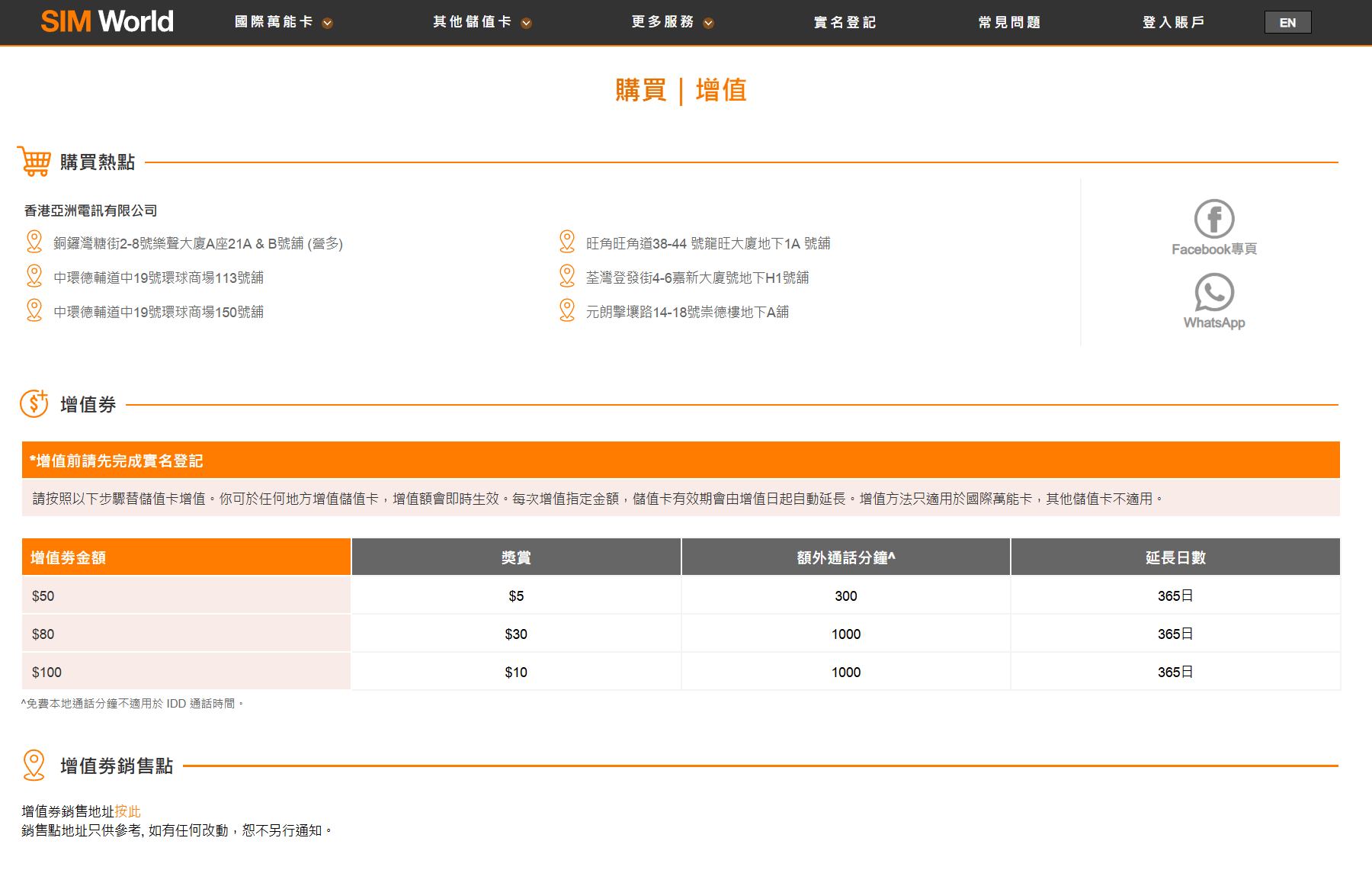Image resolution: width=1372 pixels, height=870 pixels.
Task: Expand the 其他儲值卡 dropdown menu
Action: [x=481, y=22]
